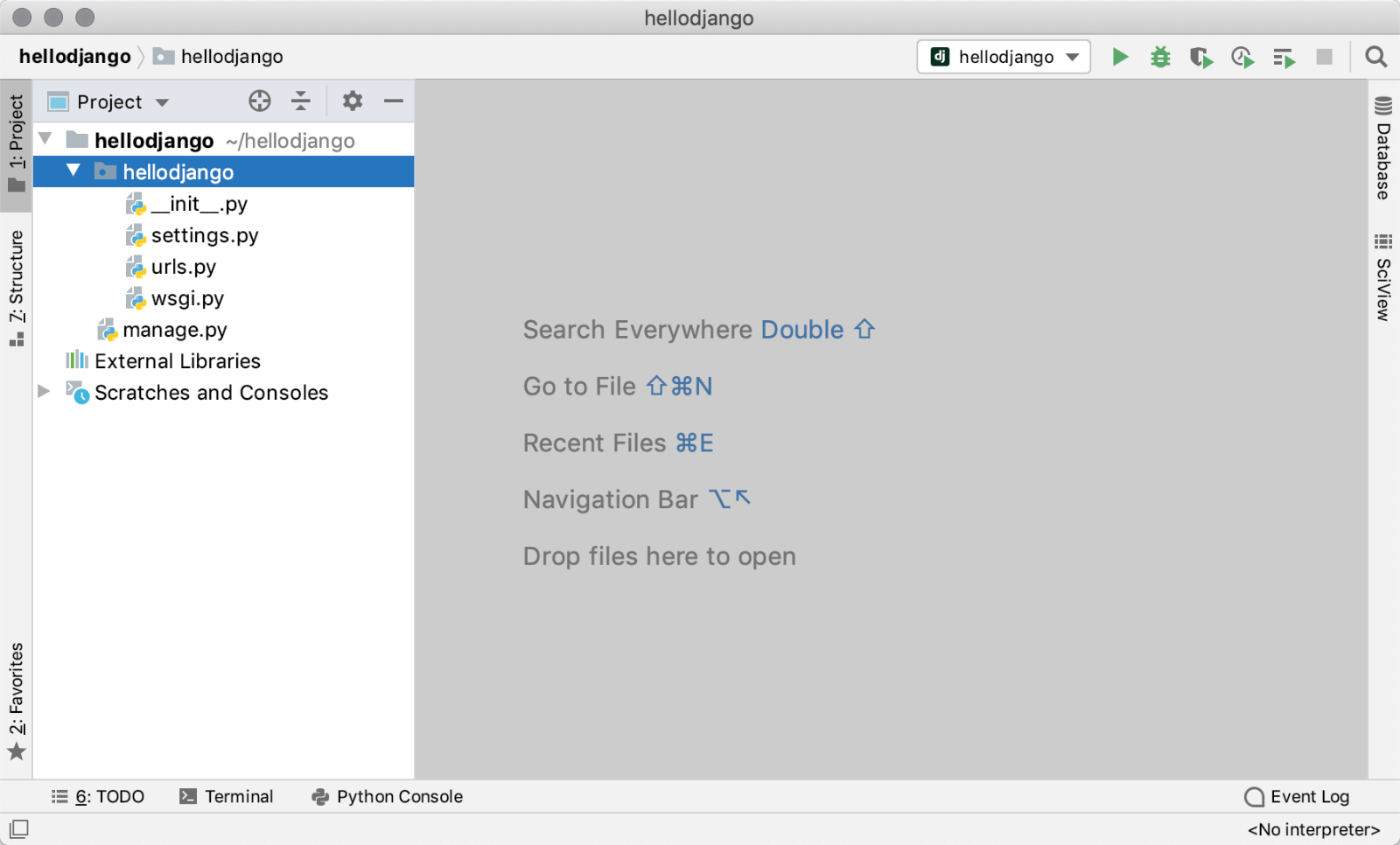
Task: Hide the Project panel with minus icon
Action: pyautogui.click(x=394, y=101)
